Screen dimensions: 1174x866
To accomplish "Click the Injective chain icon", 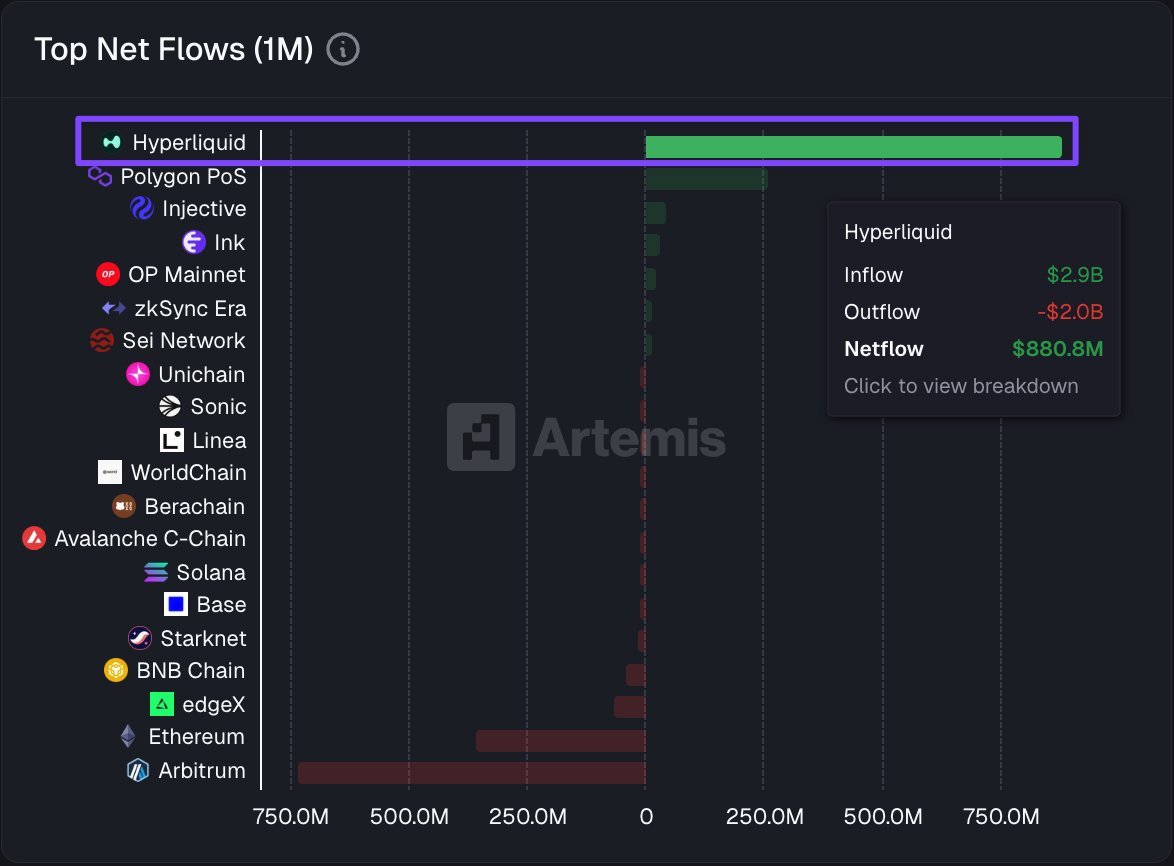I will click(142, 208).
